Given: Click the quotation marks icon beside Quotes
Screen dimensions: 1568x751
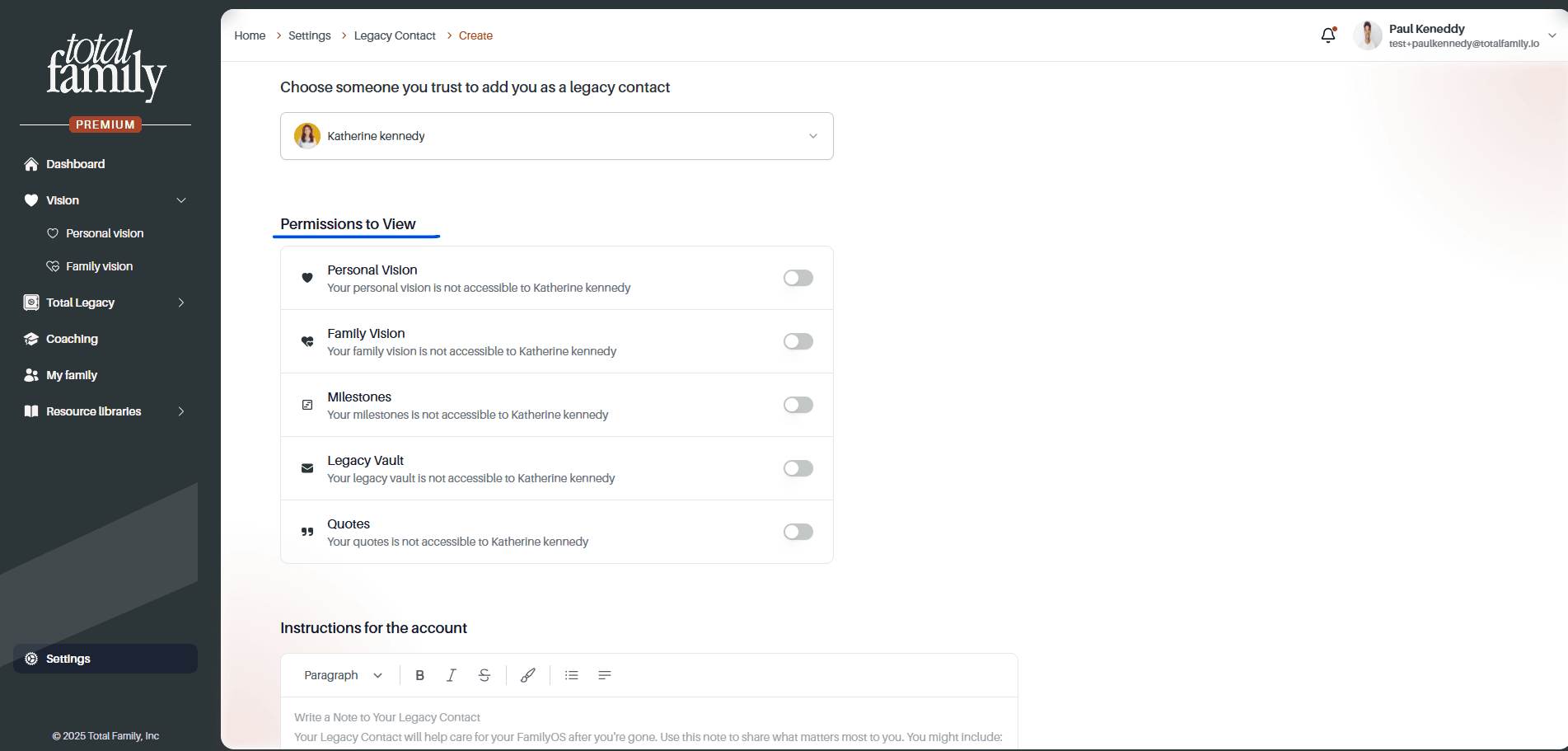Looking at the screenshot, I should [x=307, y=532].
